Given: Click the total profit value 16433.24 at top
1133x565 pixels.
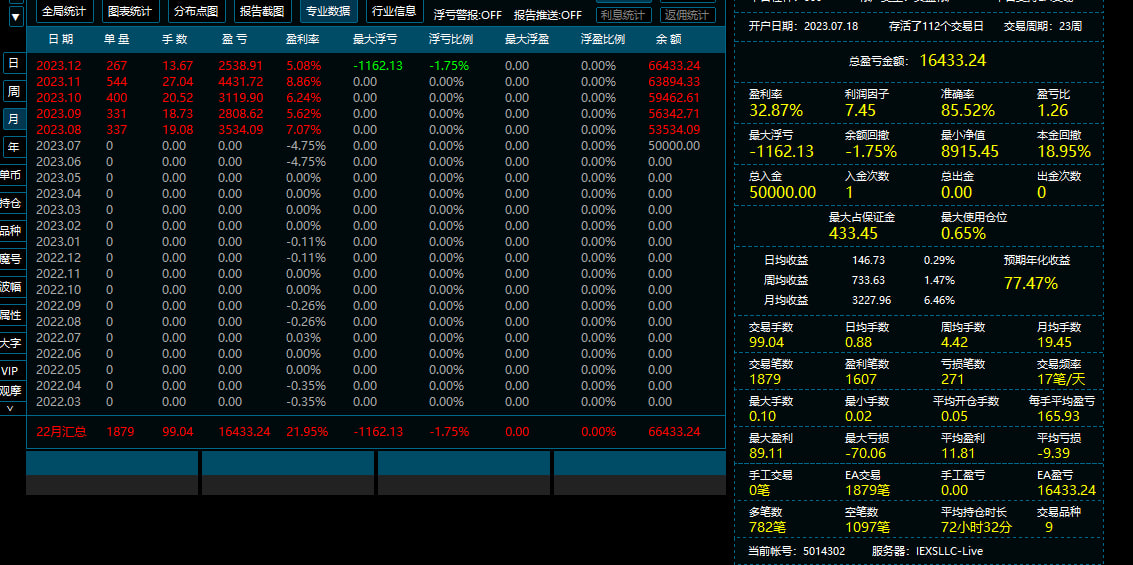Looking at the screenshot, I should pyautogui.click(x=952, y=61).
